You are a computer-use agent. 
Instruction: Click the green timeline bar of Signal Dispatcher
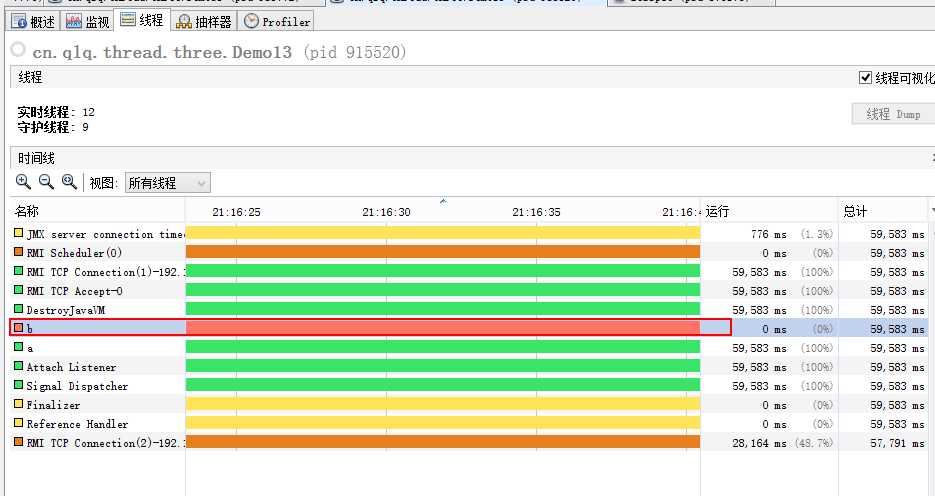tap(443, 385)
